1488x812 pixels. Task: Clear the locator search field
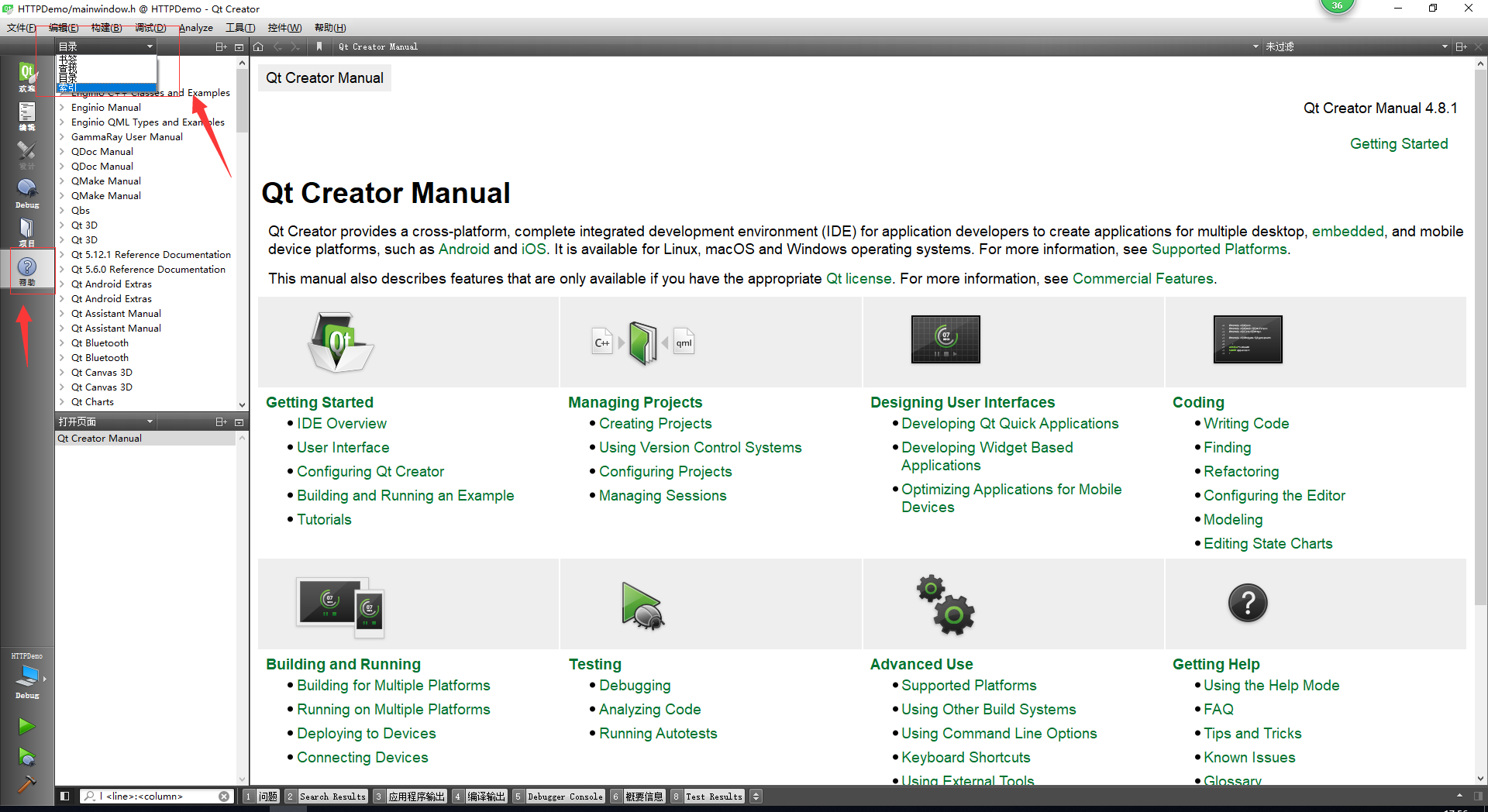click(224, 797)
